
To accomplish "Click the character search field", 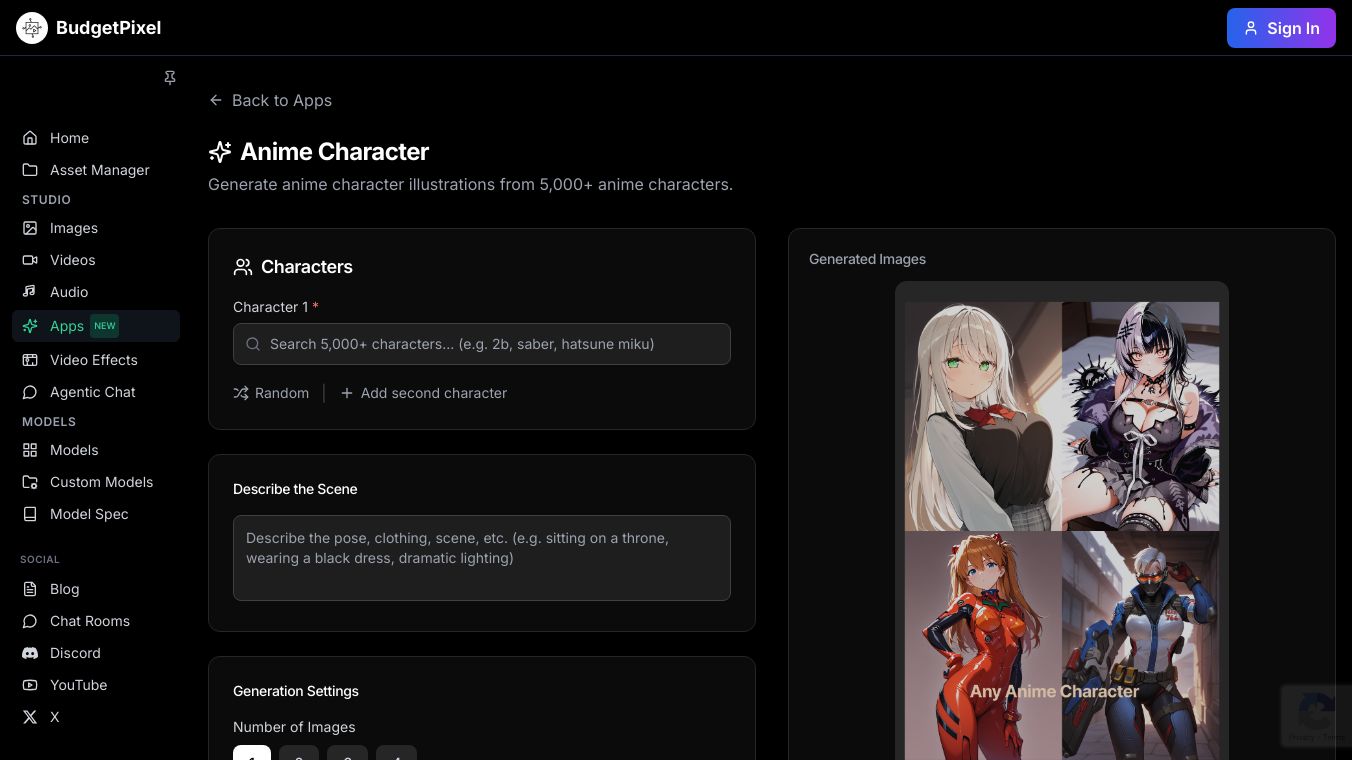I will (x=482, y=344).
